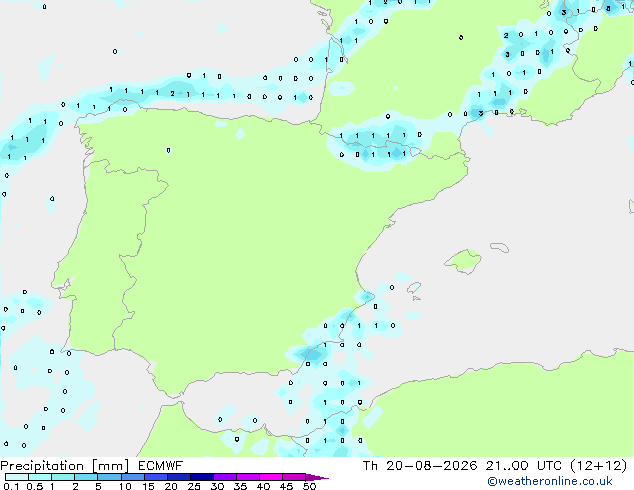Viewport: 634px width, 490px height.
Task: Click the legend value label '50'
Action: 309,486
